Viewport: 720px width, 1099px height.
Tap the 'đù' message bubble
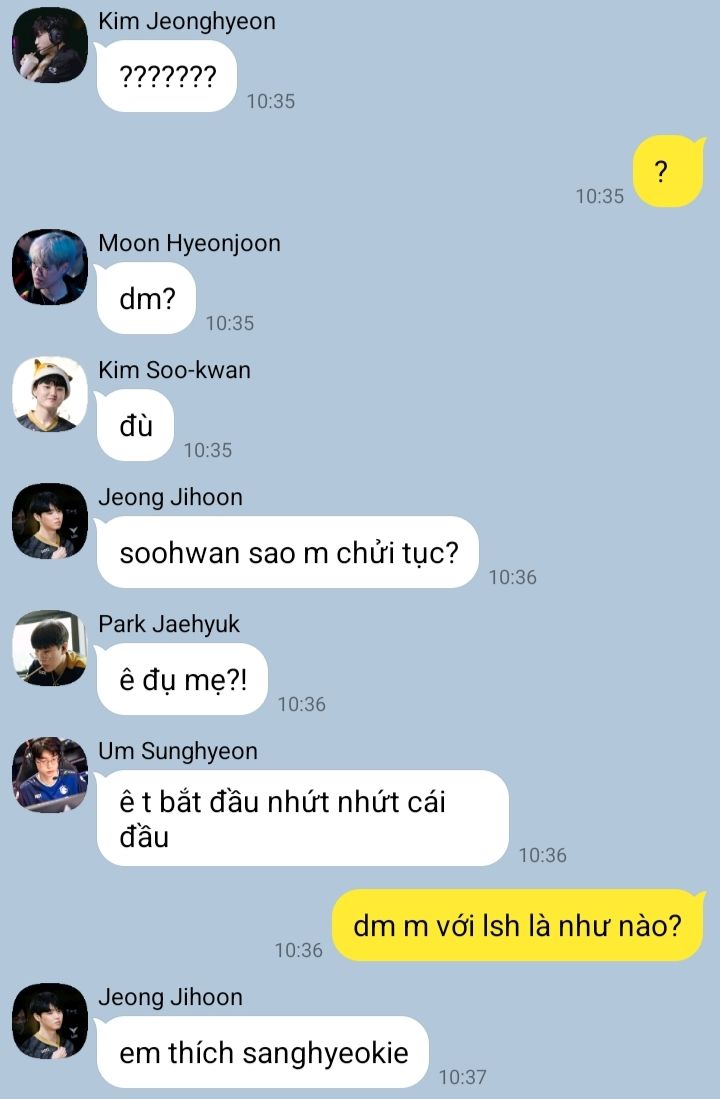click(x=135, y=425)
